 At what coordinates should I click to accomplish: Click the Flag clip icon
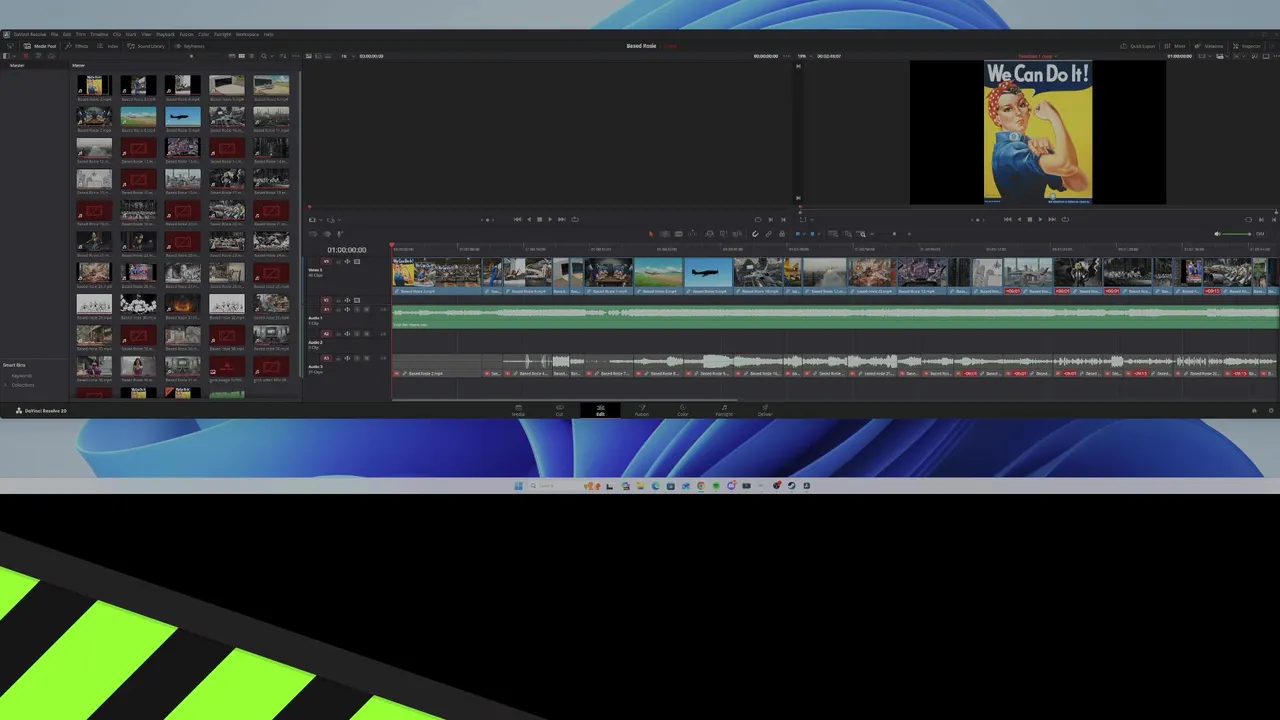pos(797,234)
